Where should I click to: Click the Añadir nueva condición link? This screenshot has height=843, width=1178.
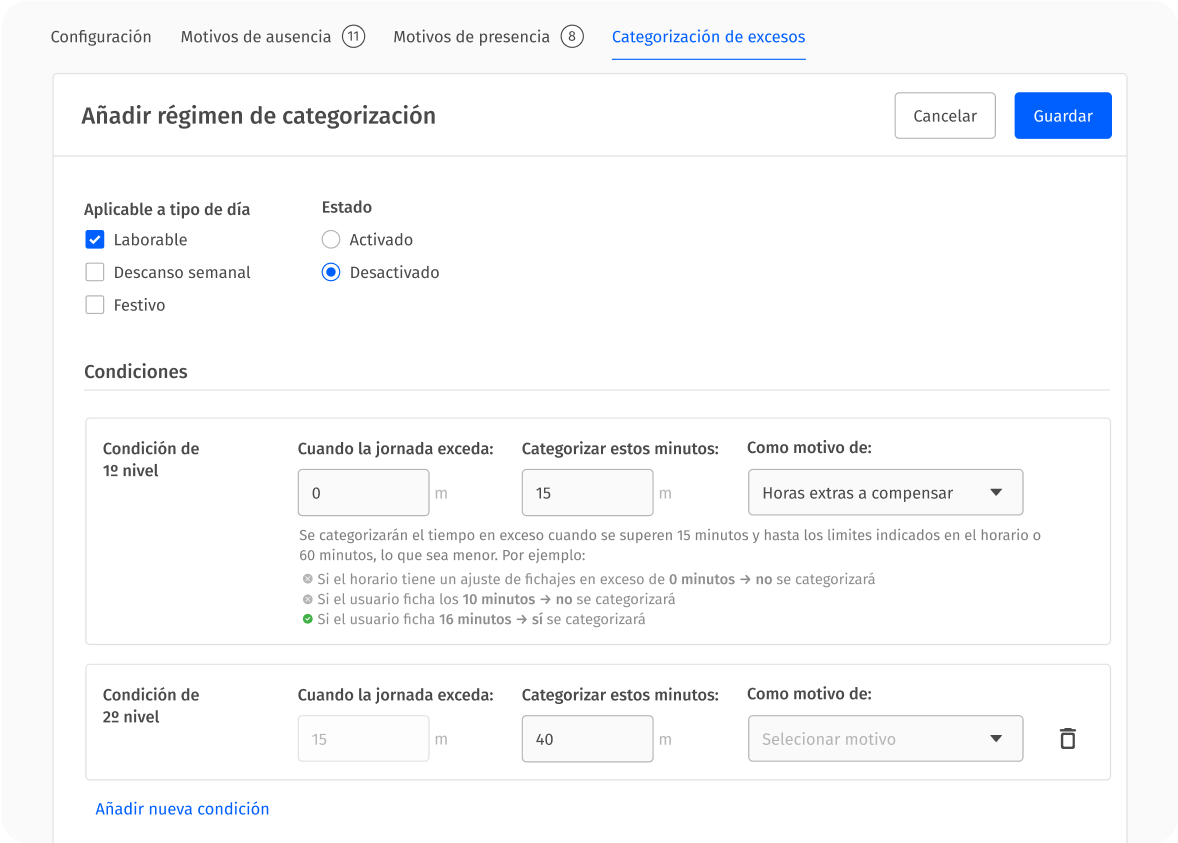coord(182,809)
